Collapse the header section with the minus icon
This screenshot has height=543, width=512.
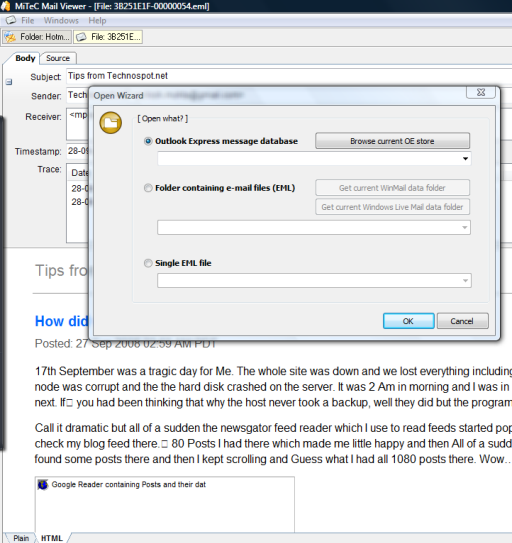click(x=9, y=82)
